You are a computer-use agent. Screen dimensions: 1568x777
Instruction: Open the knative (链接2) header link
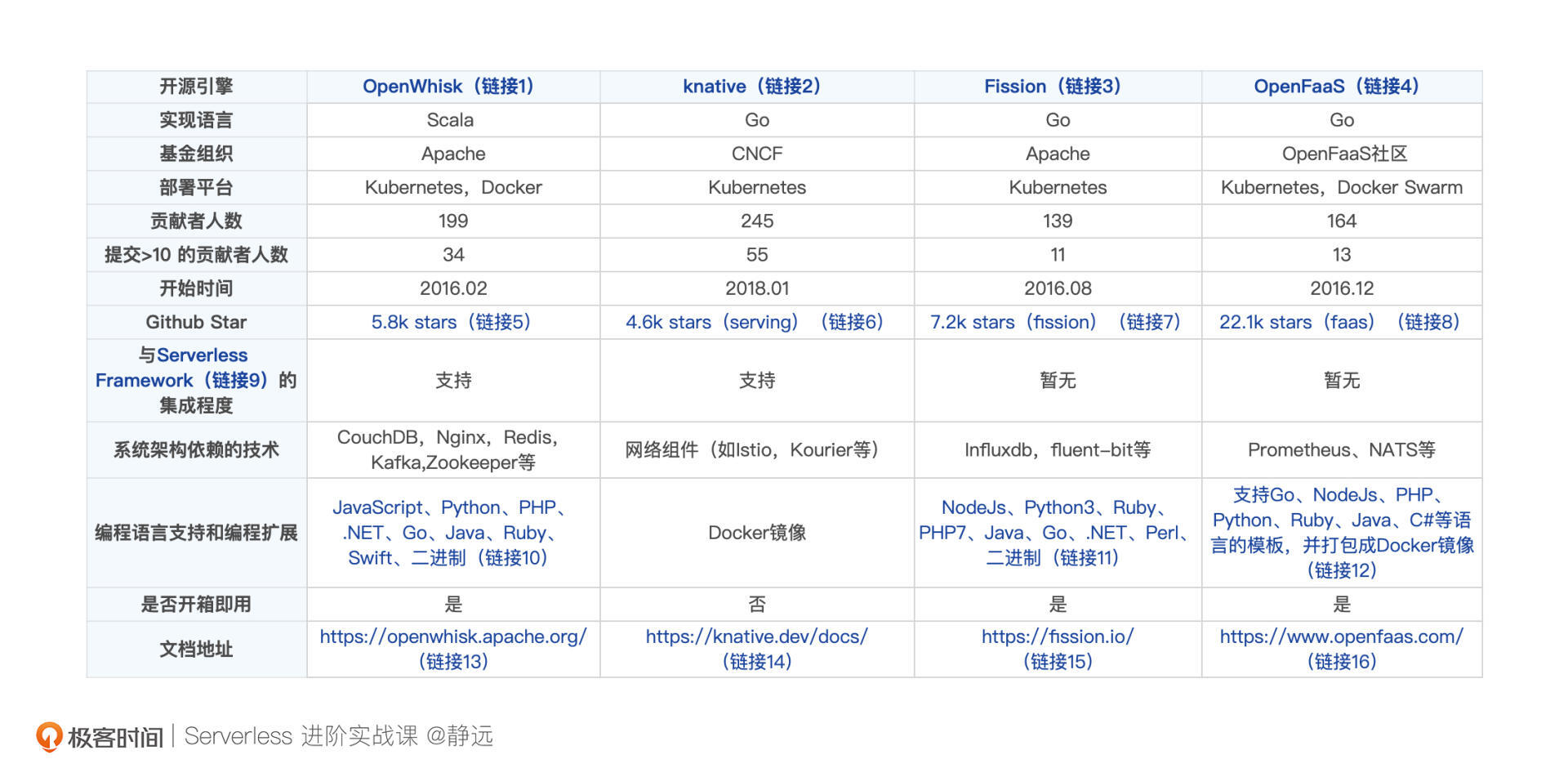(x=751, y=87)
